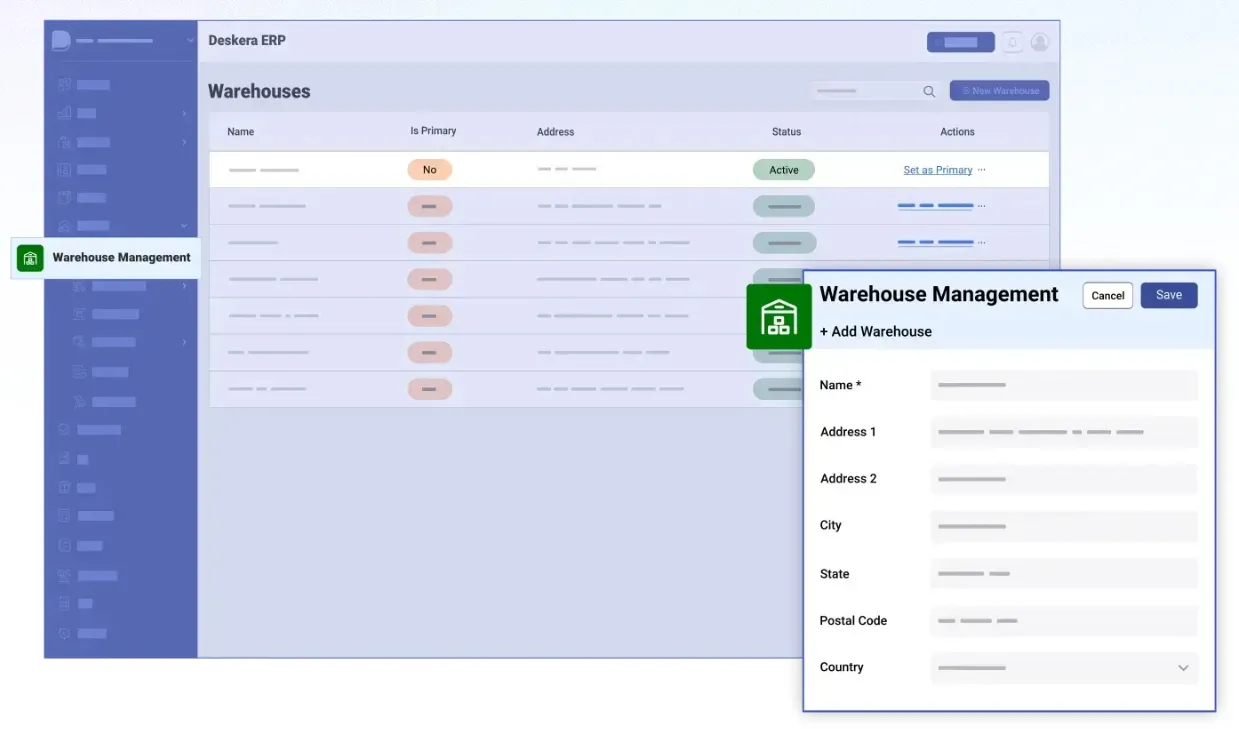
Task: Click the New Warehouse button
Action: (998, 90)
